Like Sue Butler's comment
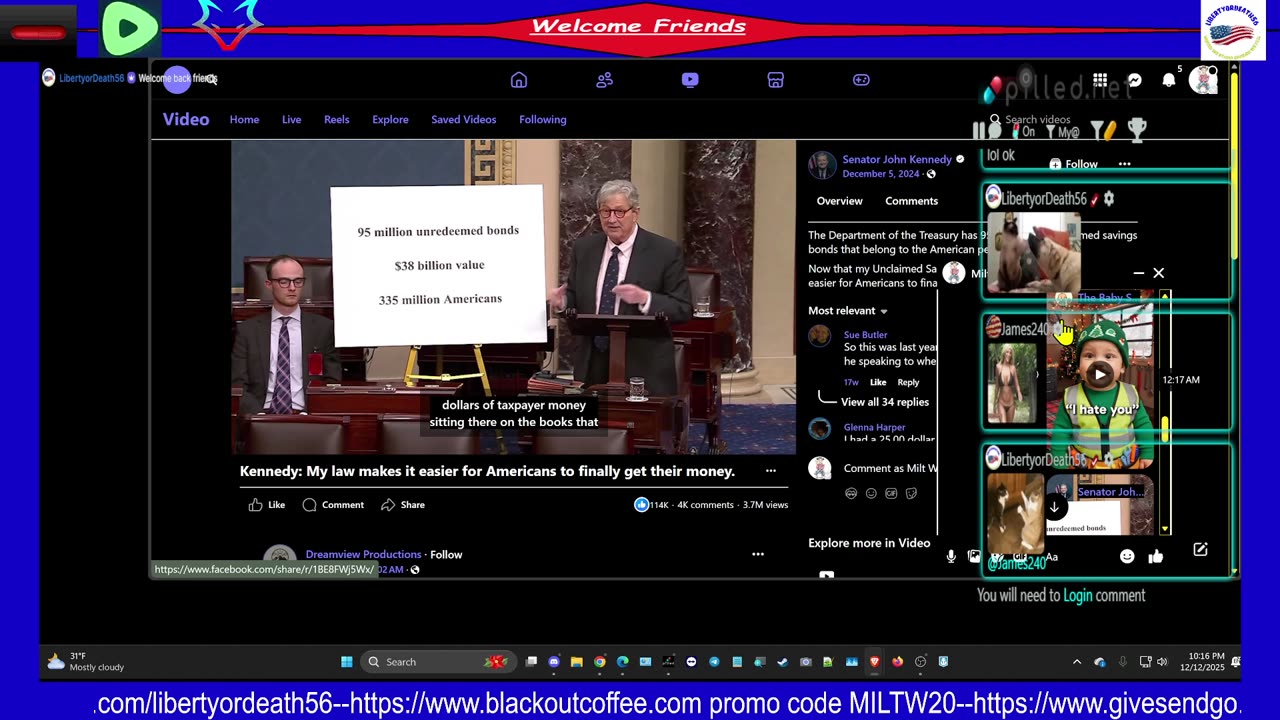 (x=877, y=382)
